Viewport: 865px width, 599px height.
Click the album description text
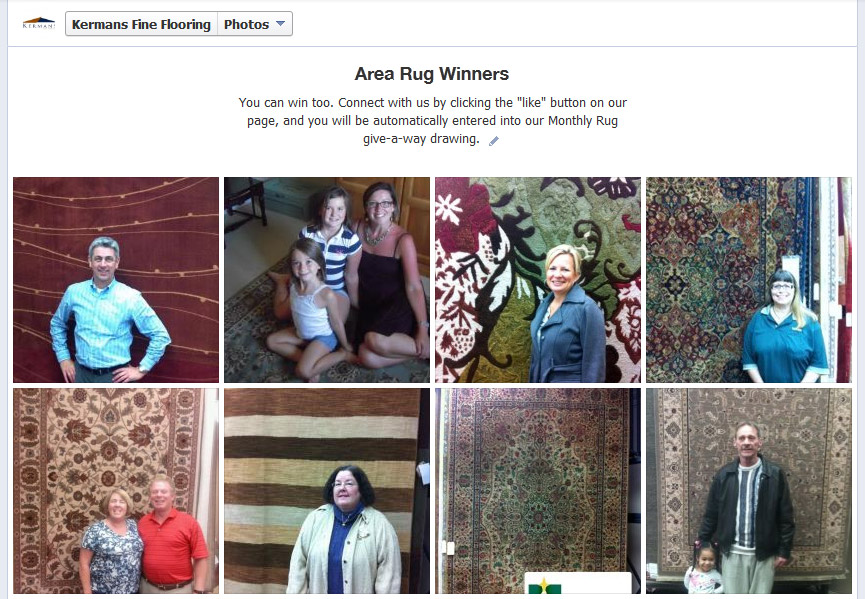tap(432, 120)
